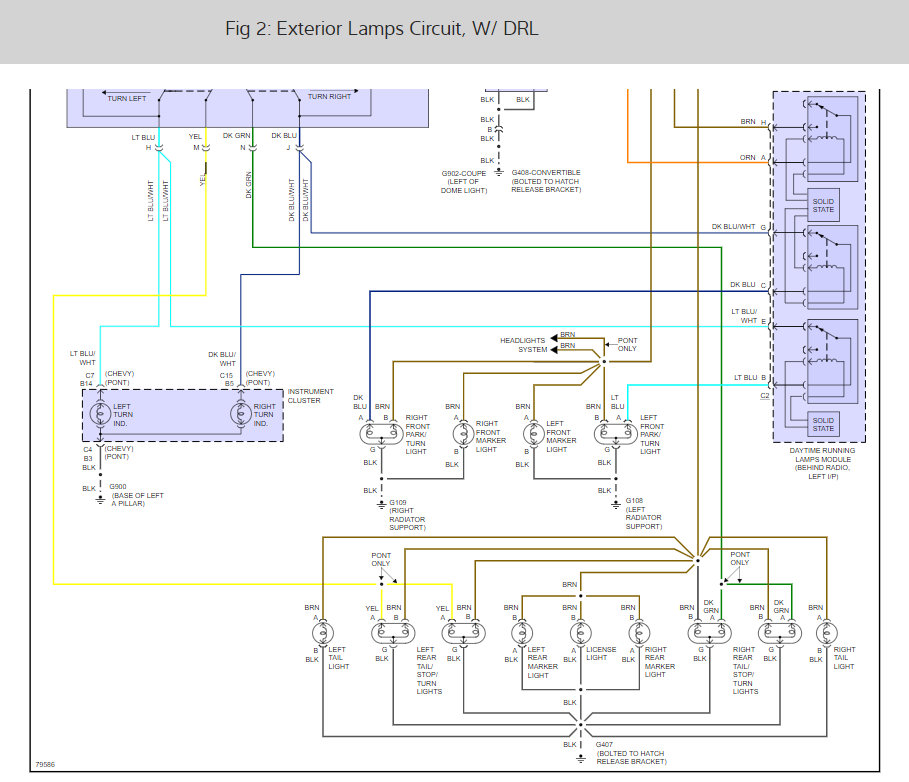Select the Left Front Marker Light bulb symbol
Viewport: 909px width, 782px height.
533,434
